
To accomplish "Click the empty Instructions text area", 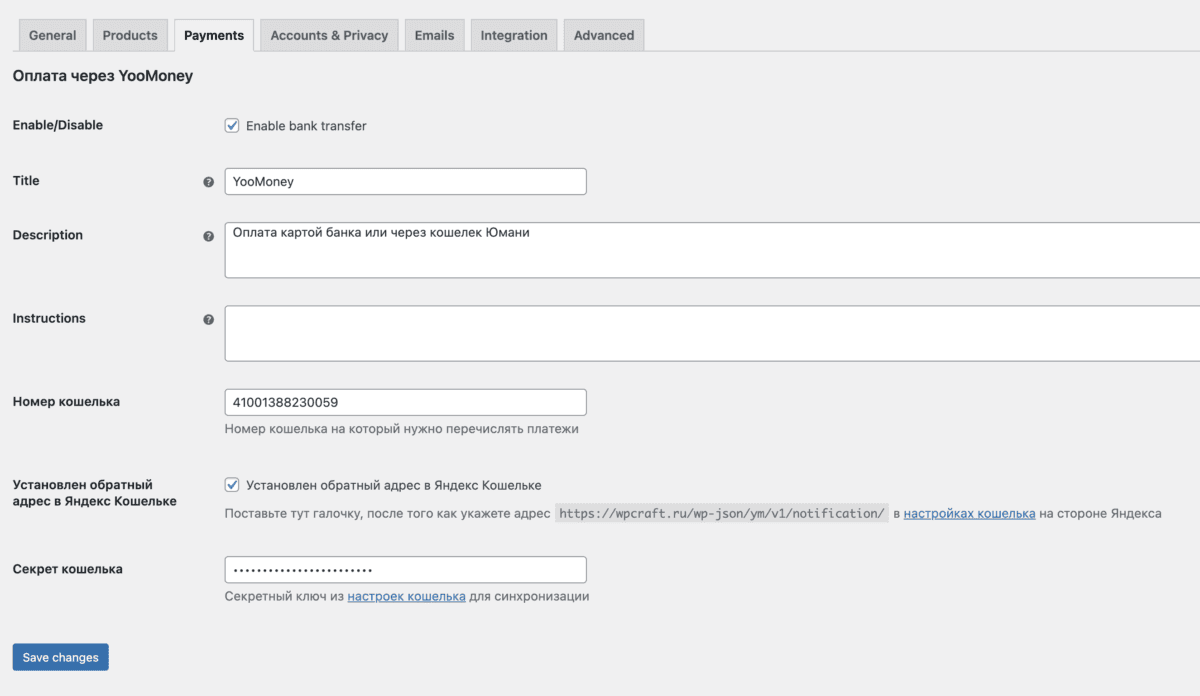I will click(x=710, y=333).
